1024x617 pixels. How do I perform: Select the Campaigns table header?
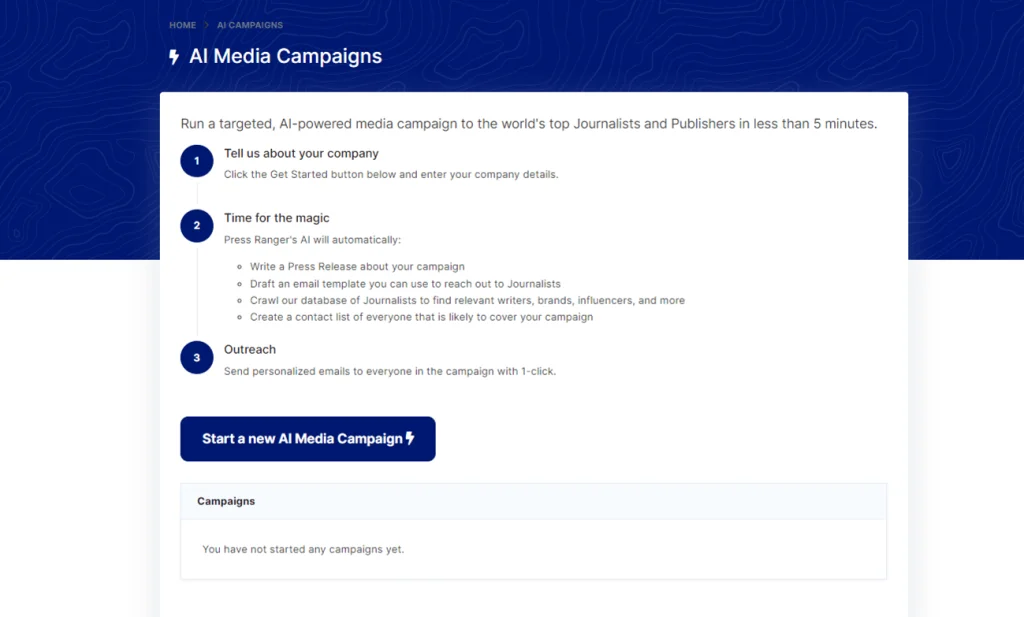pos(226,501)
